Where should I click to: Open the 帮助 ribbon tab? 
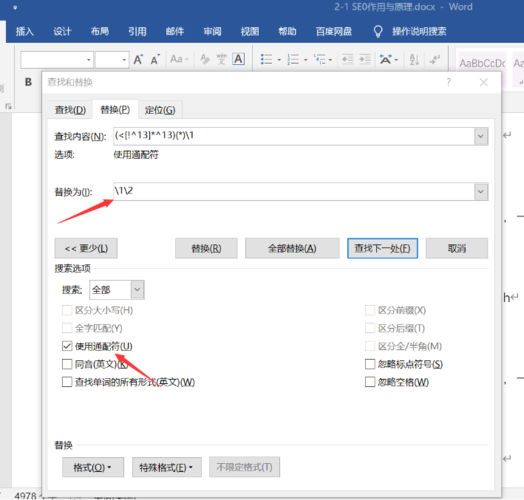[287, 31]
